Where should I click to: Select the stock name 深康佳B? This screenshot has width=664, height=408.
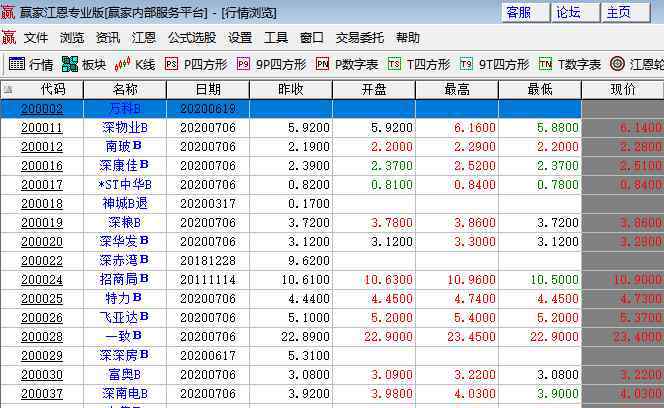click(x=124, y=166)
